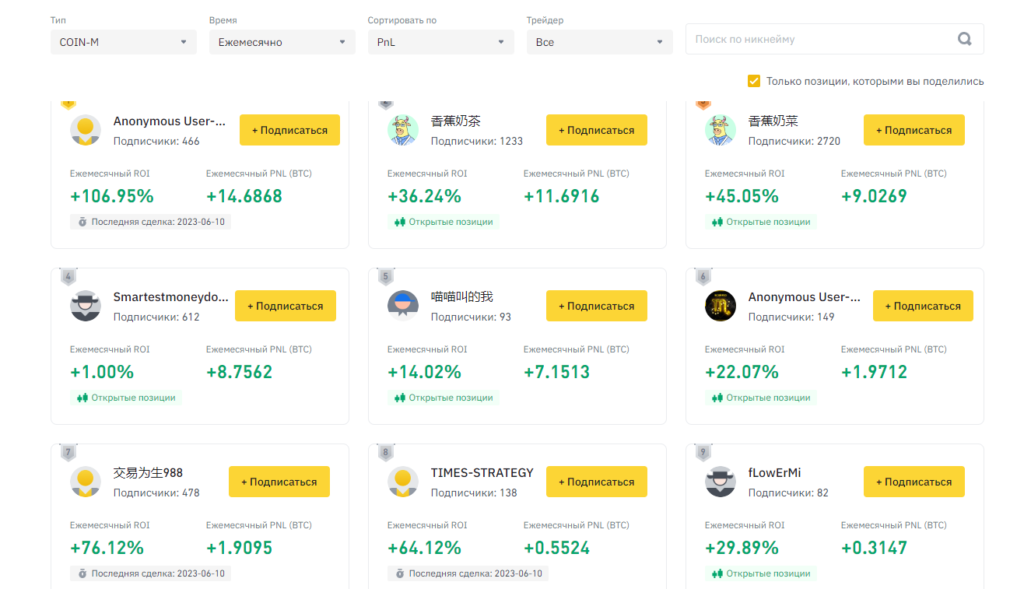Image resolution: width=1024 pixels, height=589 pixels.
Task: Open the COIN-M contract type dropdown
Action: [x=122, y=42]
